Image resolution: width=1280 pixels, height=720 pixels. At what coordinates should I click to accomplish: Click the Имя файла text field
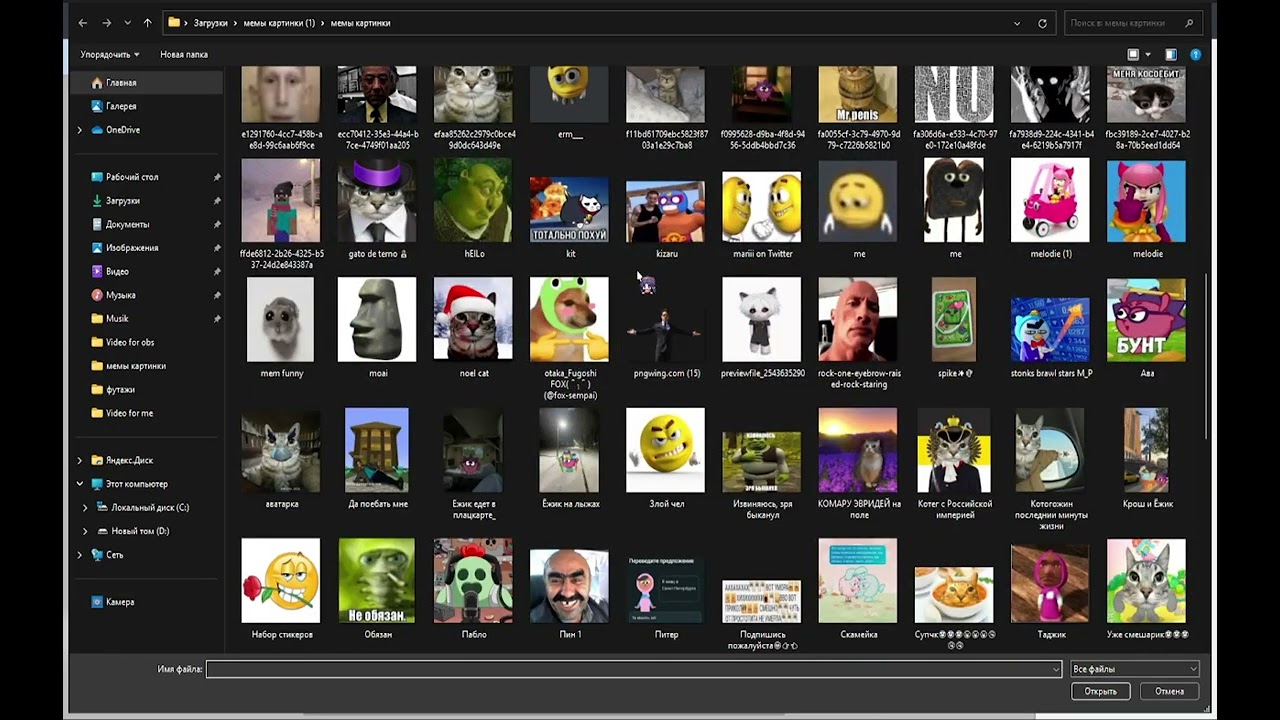pyautogui.click(x=634, y=669)
